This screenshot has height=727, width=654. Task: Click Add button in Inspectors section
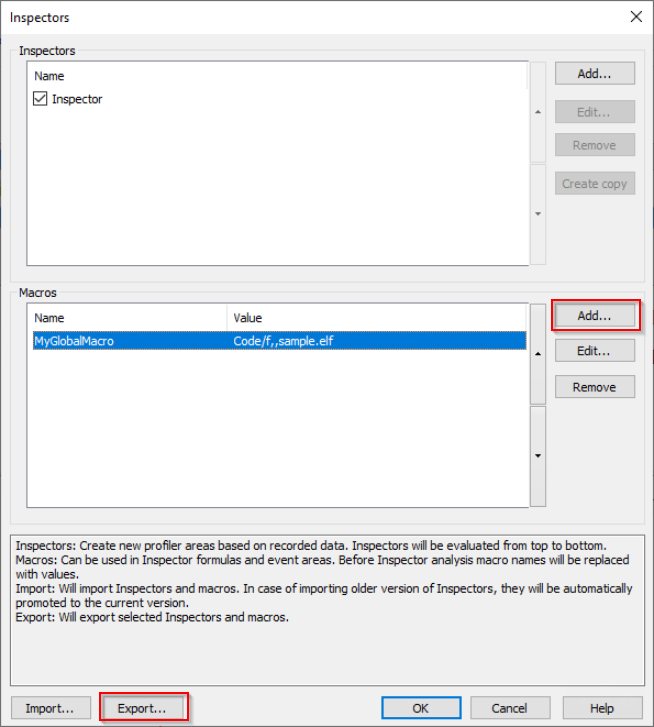[x=594, y=73]
